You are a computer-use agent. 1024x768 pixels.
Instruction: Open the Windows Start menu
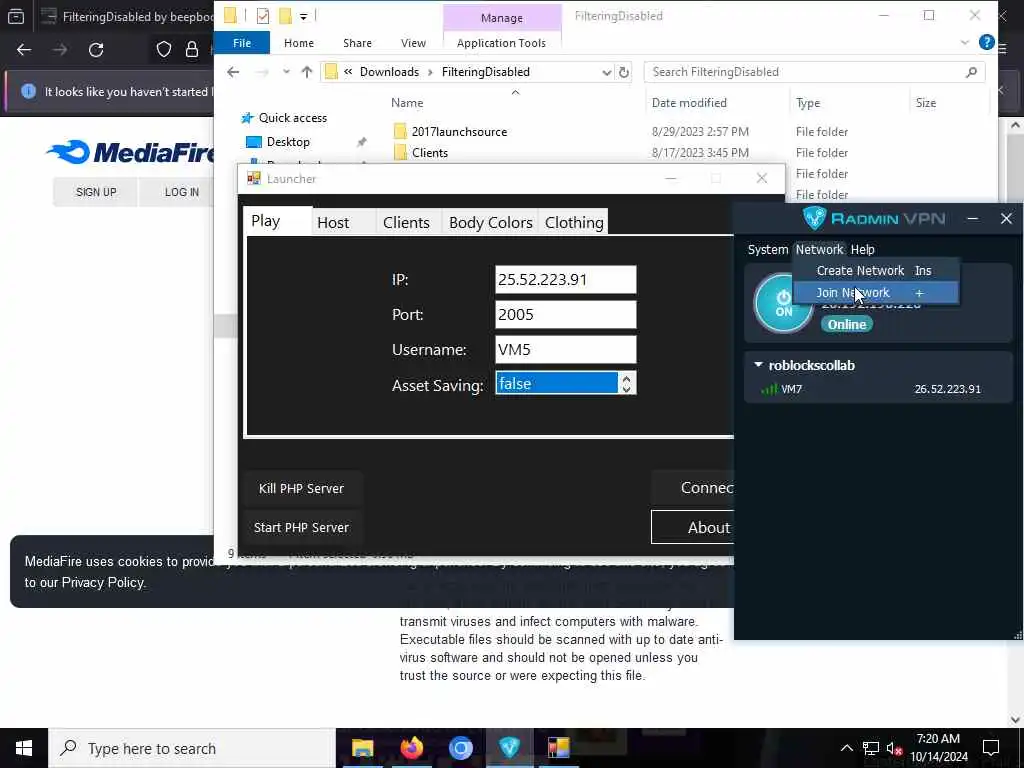pyautogui.click(x=24, y=748)
